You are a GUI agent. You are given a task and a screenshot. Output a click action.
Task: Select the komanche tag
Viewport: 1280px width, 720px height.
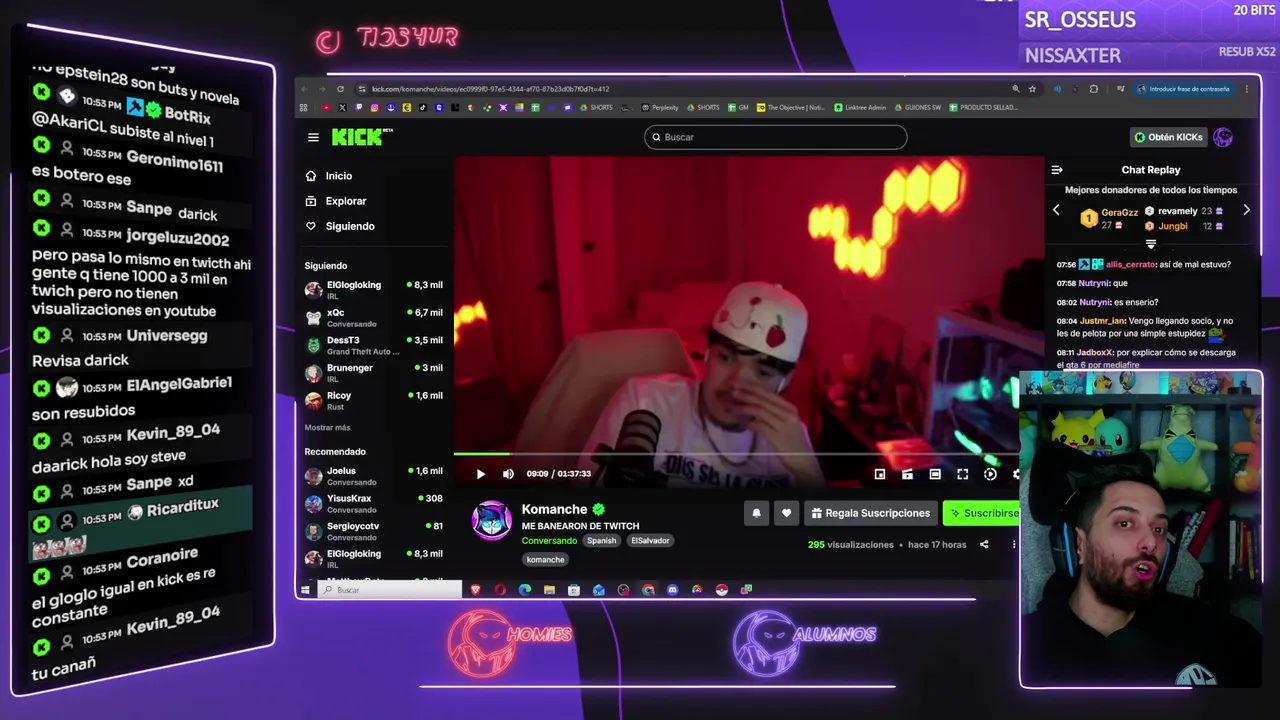click(x=545, y=560)
